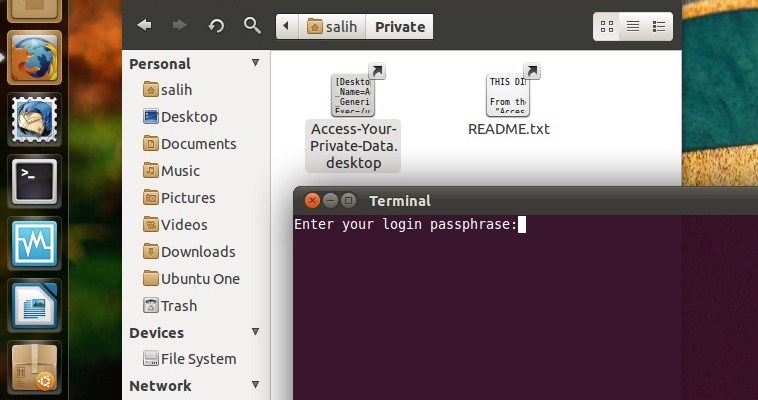
Task: Open Terminal from the launcher dock
Action: [x=34, y=181]
